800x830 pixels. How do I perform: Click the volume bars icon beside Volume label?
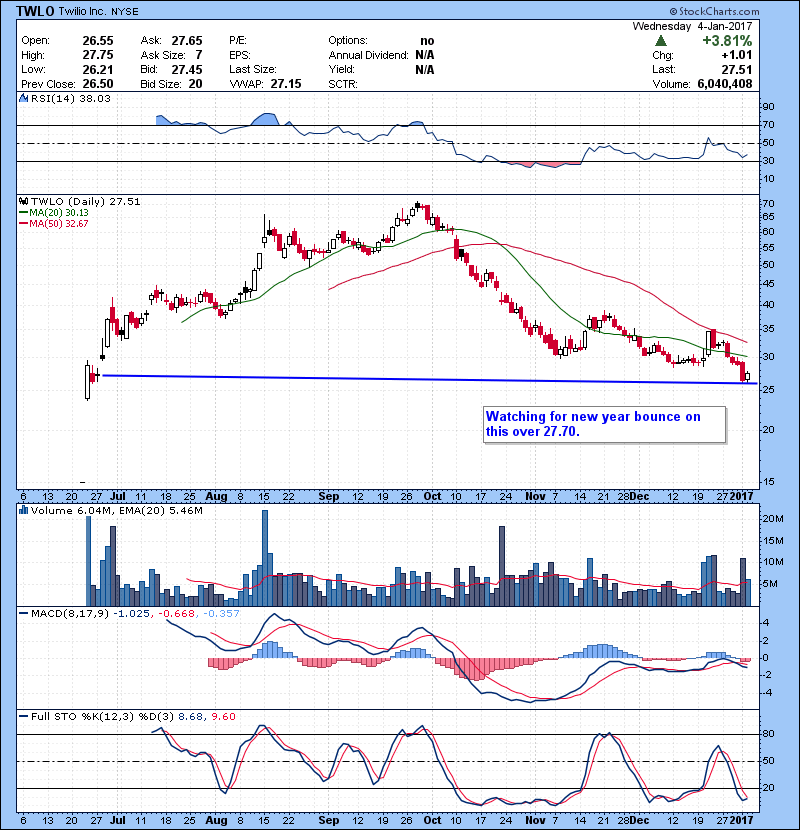coord(24,510)
